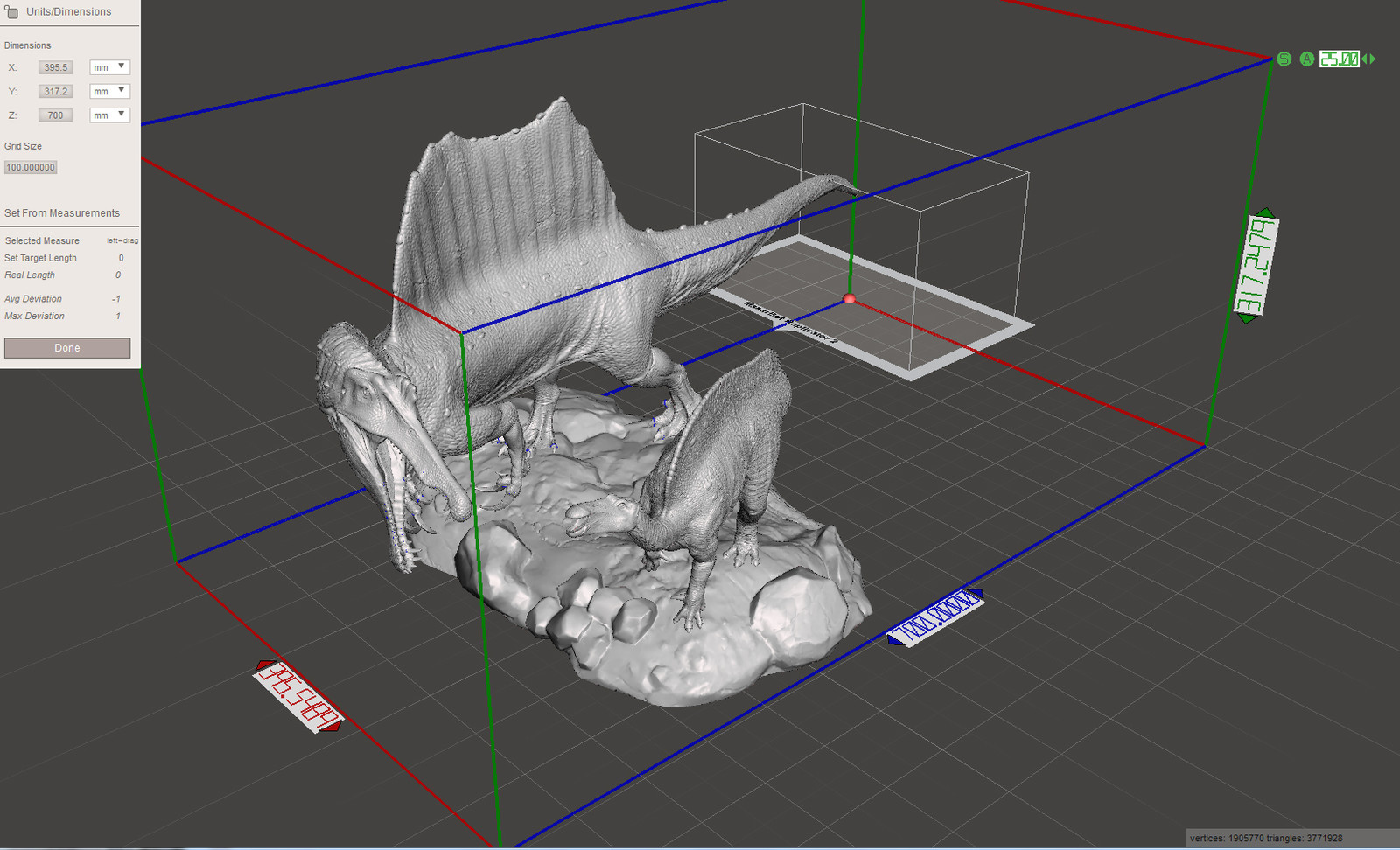Click the Z dimension value 700
1400x850 pixels.
click(55, 115)
